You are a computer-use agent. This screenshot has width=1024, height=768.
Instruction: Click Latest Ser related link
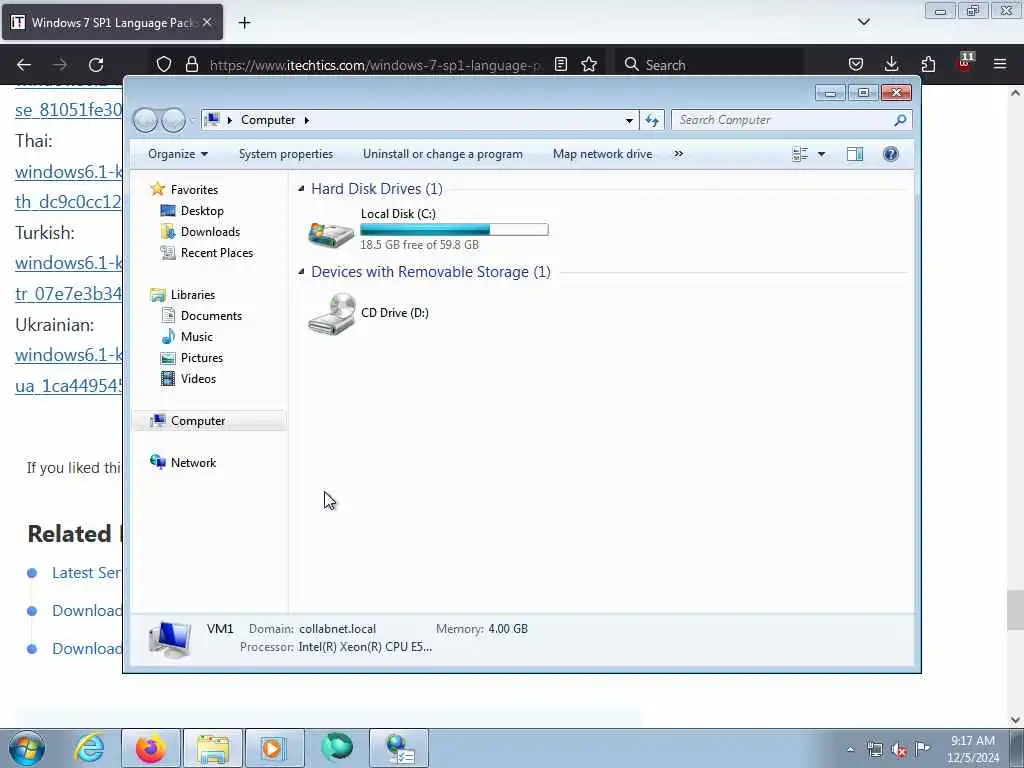(x=86, y=573)
